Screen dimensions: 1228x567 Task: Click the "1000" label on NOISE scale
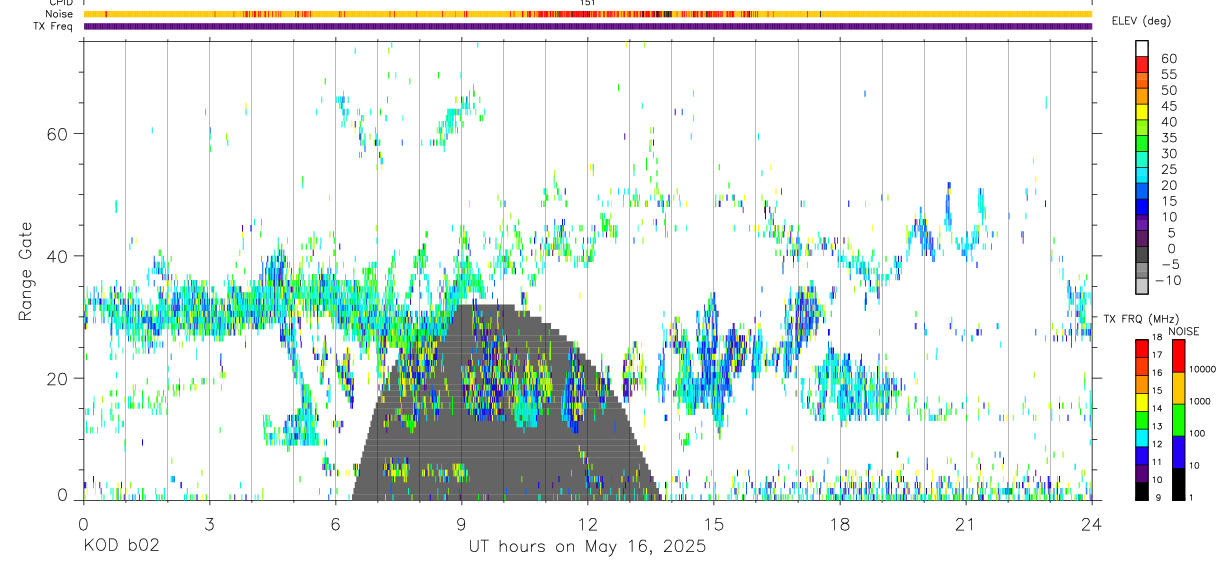coord(1201,402)
